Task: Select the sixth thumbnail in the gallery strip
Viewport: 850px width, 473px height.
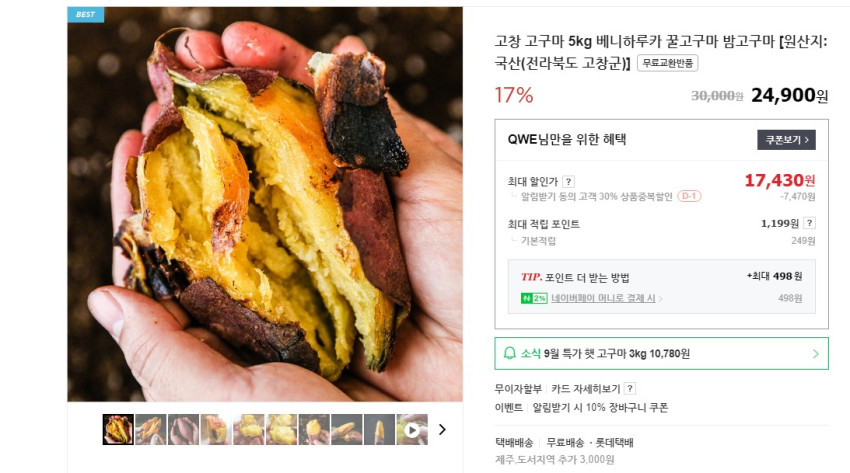Action: pos(281,430)
